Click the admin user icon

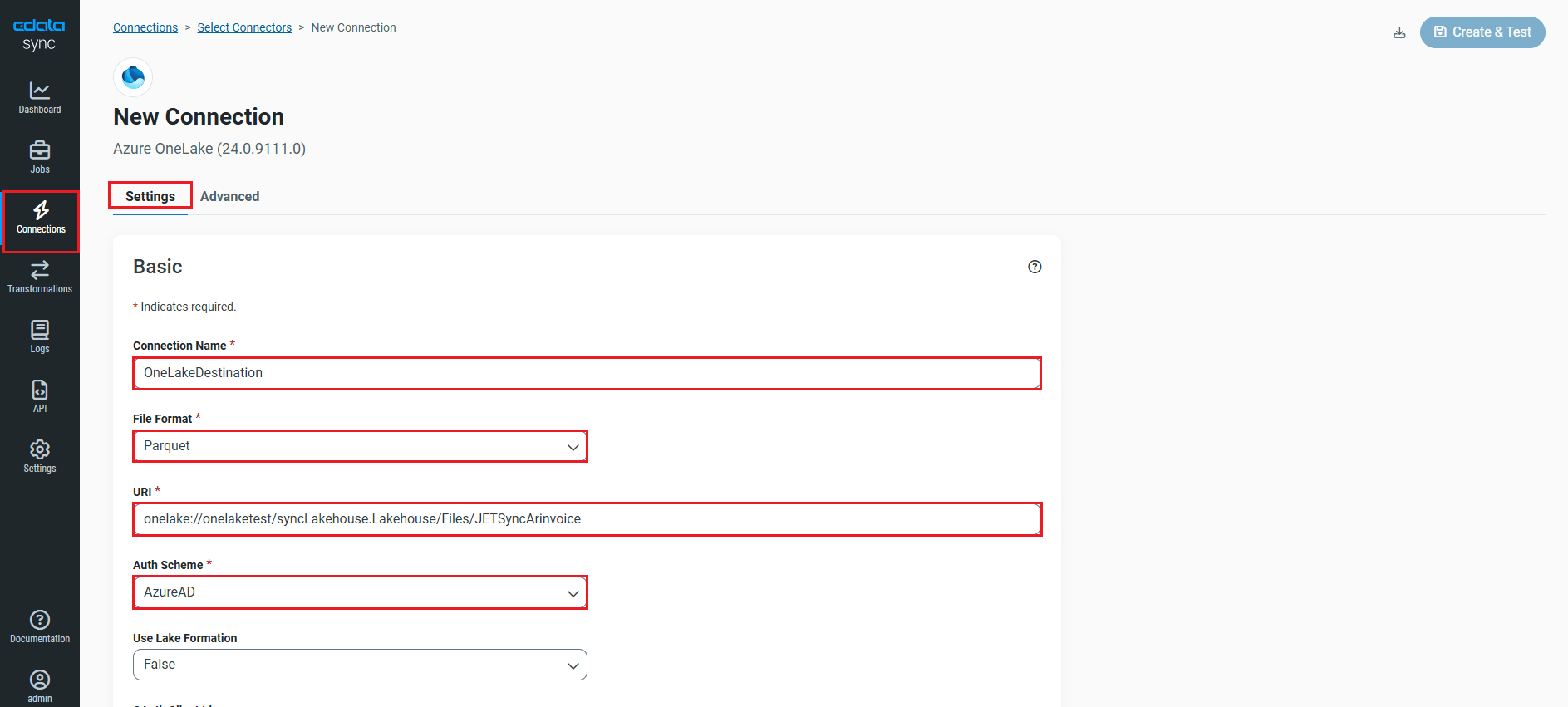tap(39, 682)
